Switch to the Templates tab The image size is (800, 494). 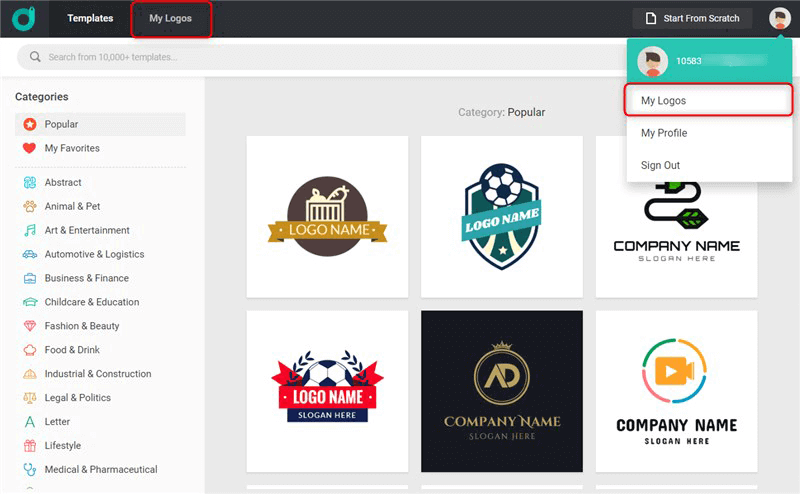coord(90,18)
